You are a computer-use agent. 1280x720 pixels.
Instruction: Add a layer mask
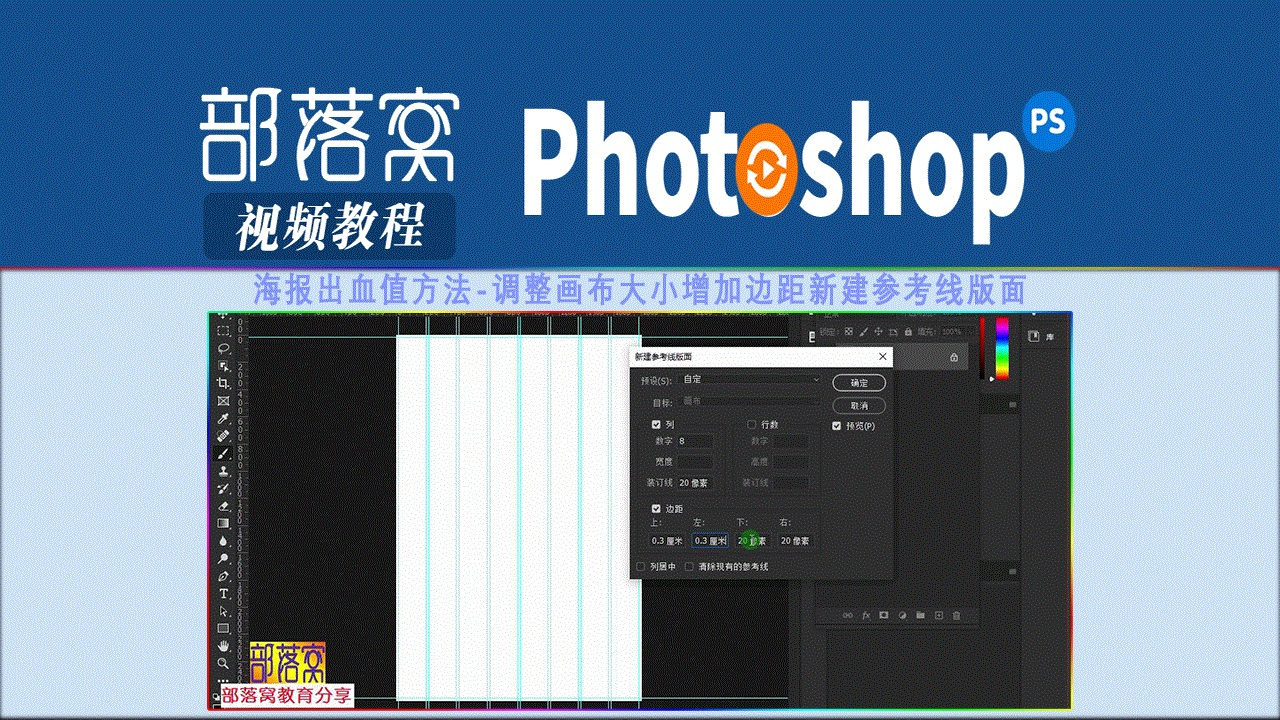[x=884, y=615]
